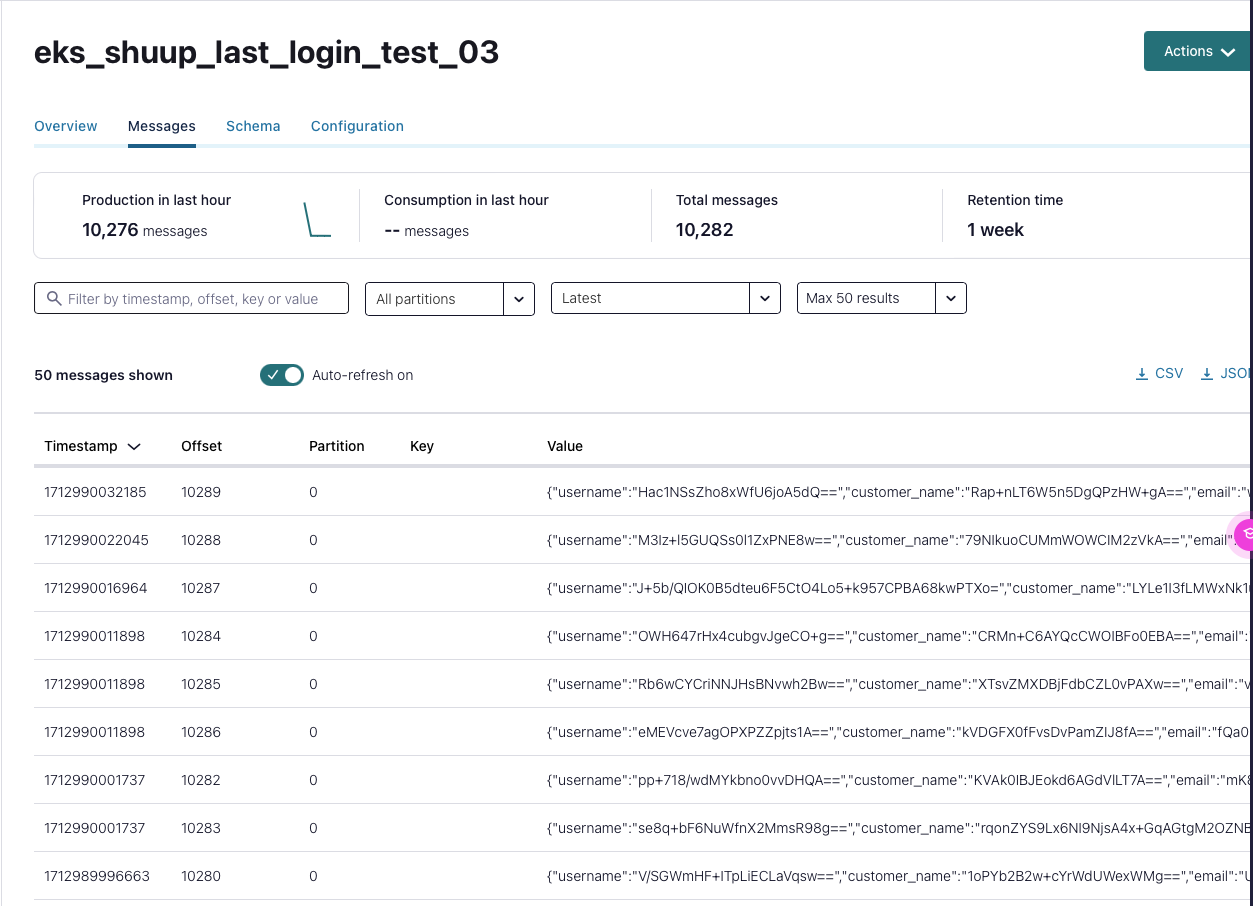Toggle the Auto-refresh switch off
Viewport: 1253px width, 906px height.
coord(282,375)
